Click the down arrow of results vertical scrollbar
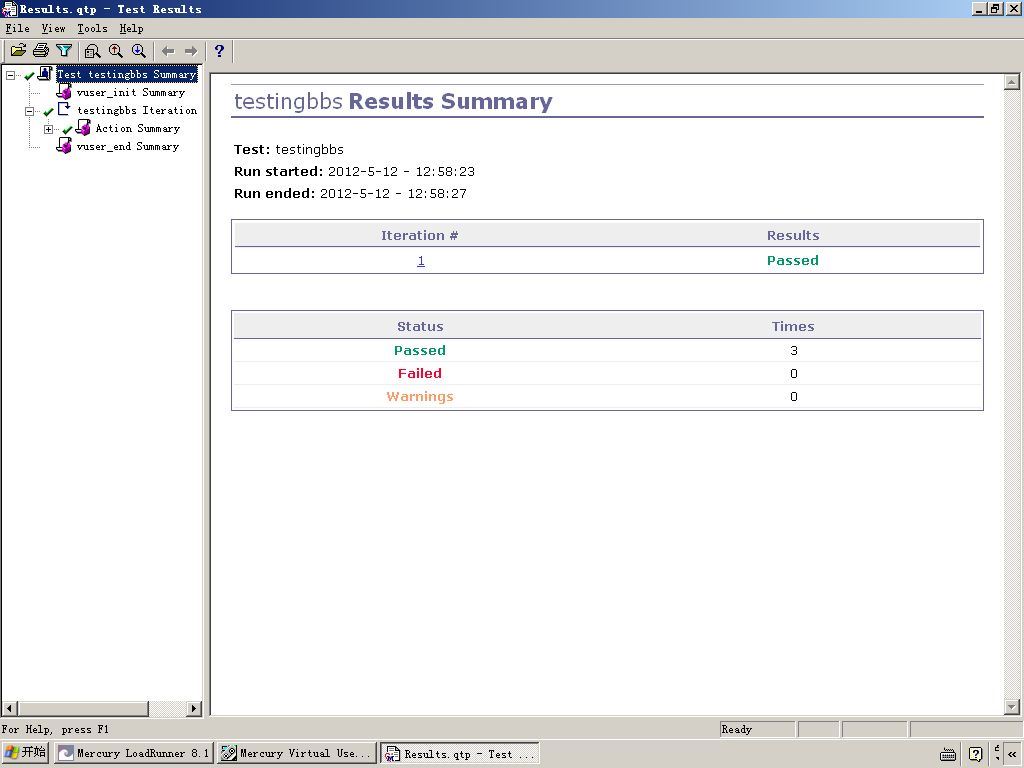 tap(1012, 707)
